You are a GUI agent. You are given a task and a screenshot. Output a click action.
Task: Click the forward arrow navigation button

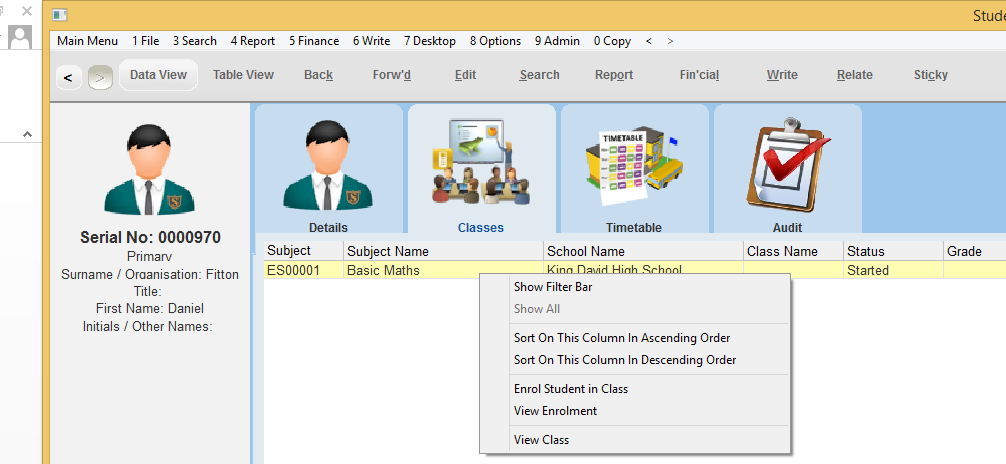pyautogui.click(x=100, y=76)
